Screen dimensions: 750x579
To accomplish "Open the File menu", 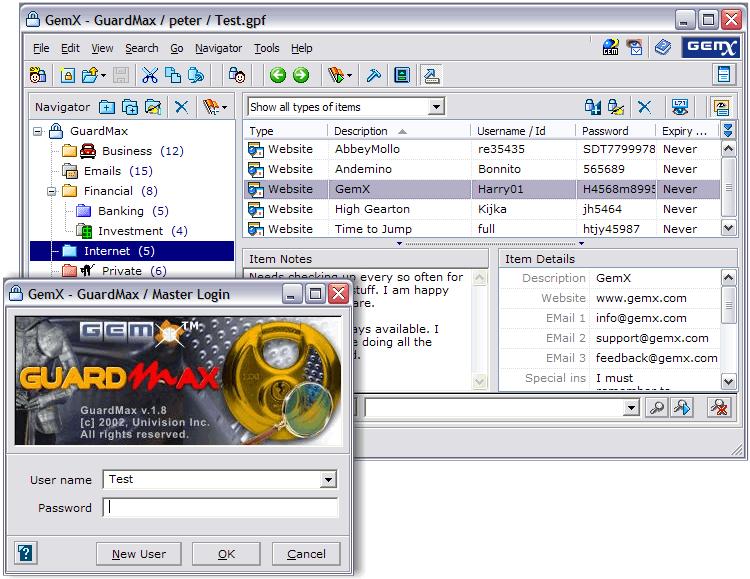I will (41, 48).
